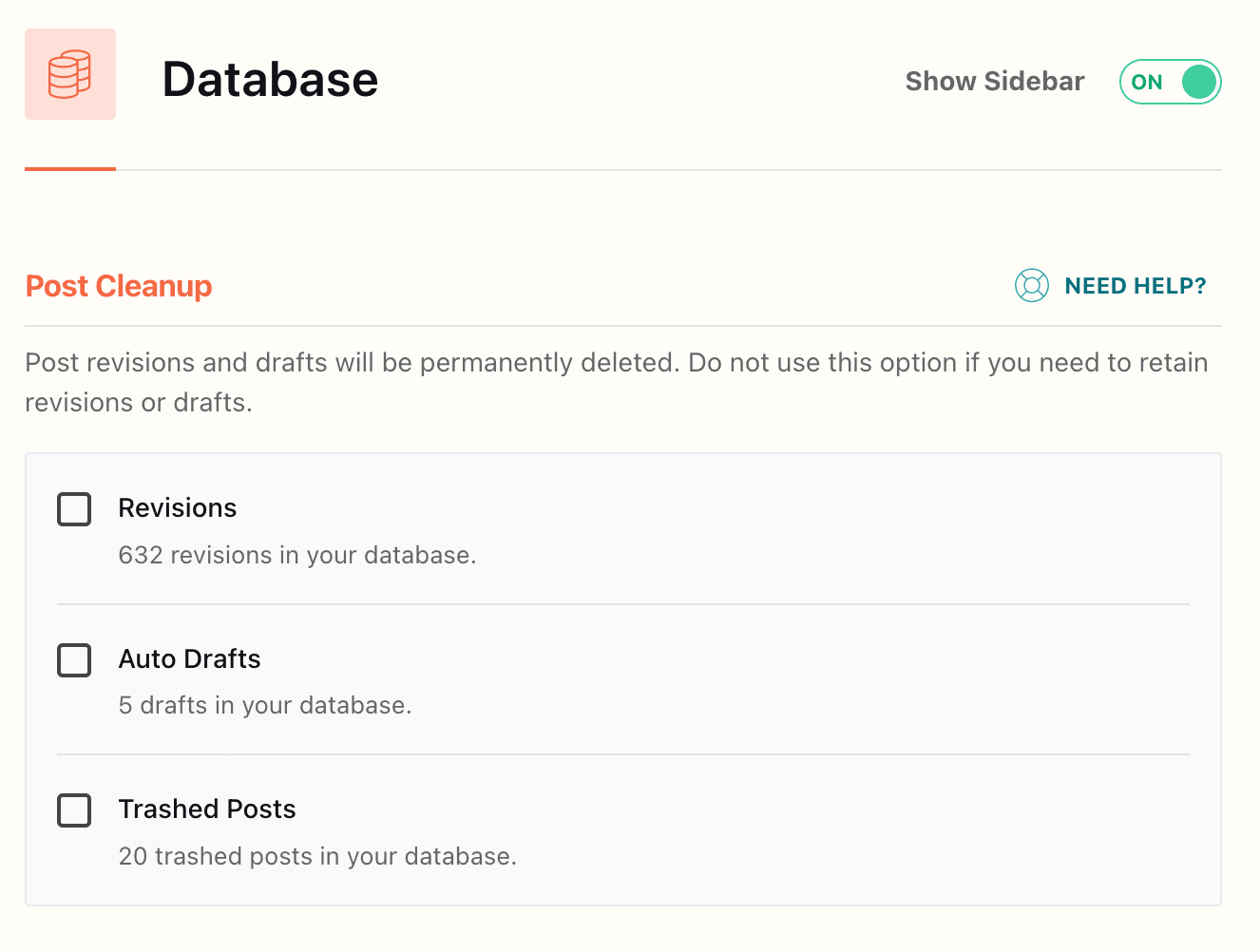Select the Revisions option label

point(178,508)
